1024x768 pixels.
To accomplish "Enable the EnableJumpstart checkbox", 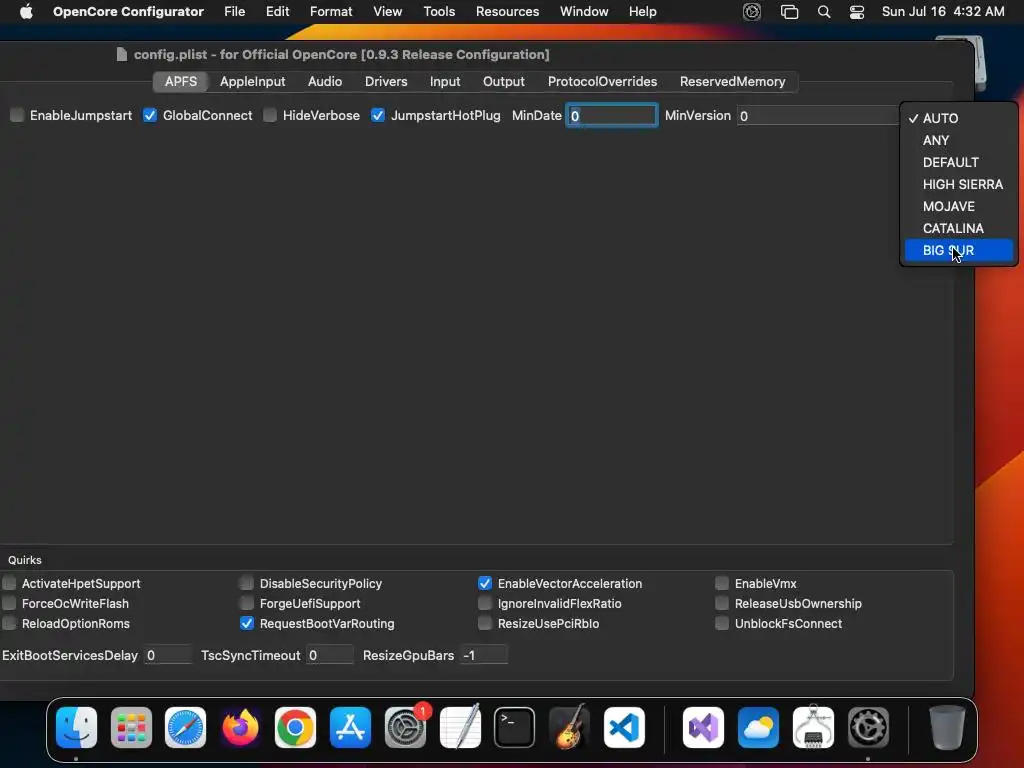I will click(x=17, y=115).
